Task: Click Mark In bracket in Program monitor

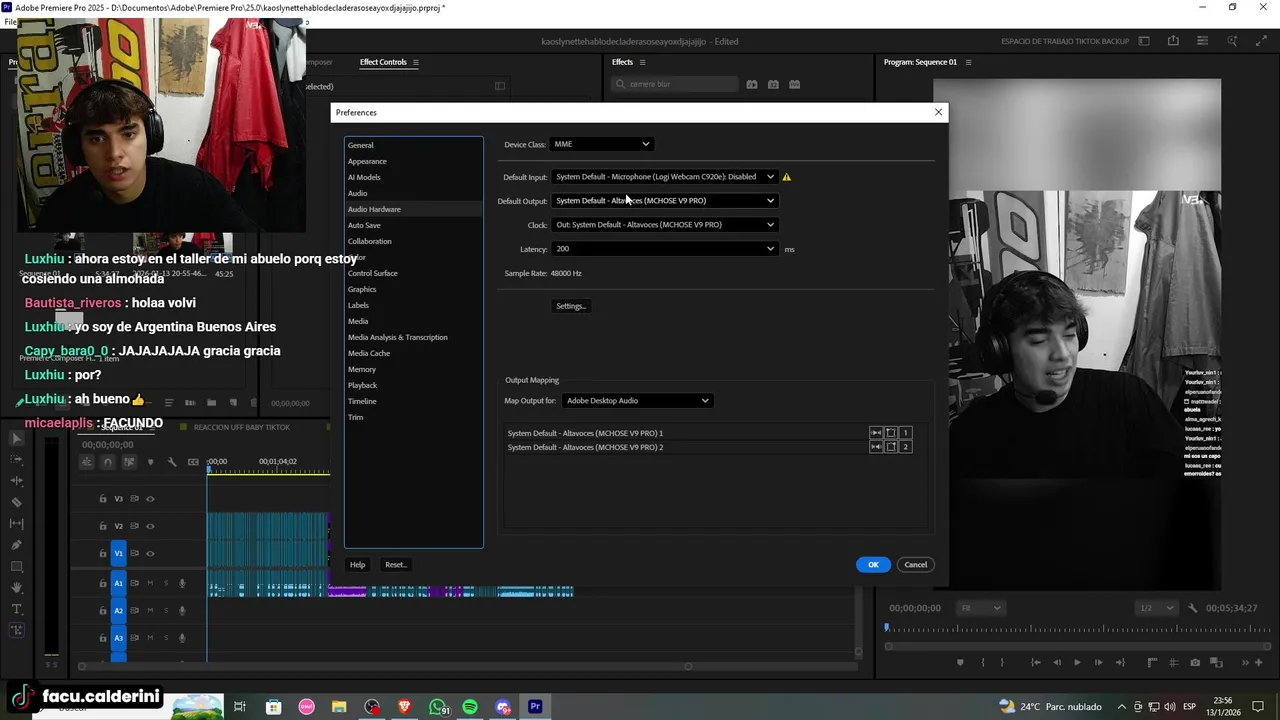Action: pos(983,662)
